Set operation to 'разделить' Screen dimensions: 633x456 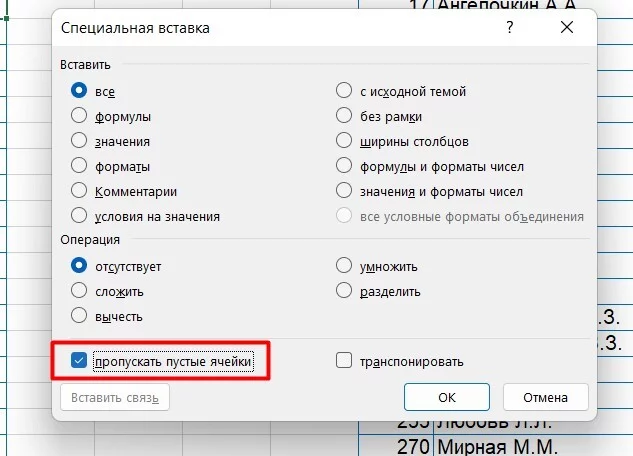344,291
